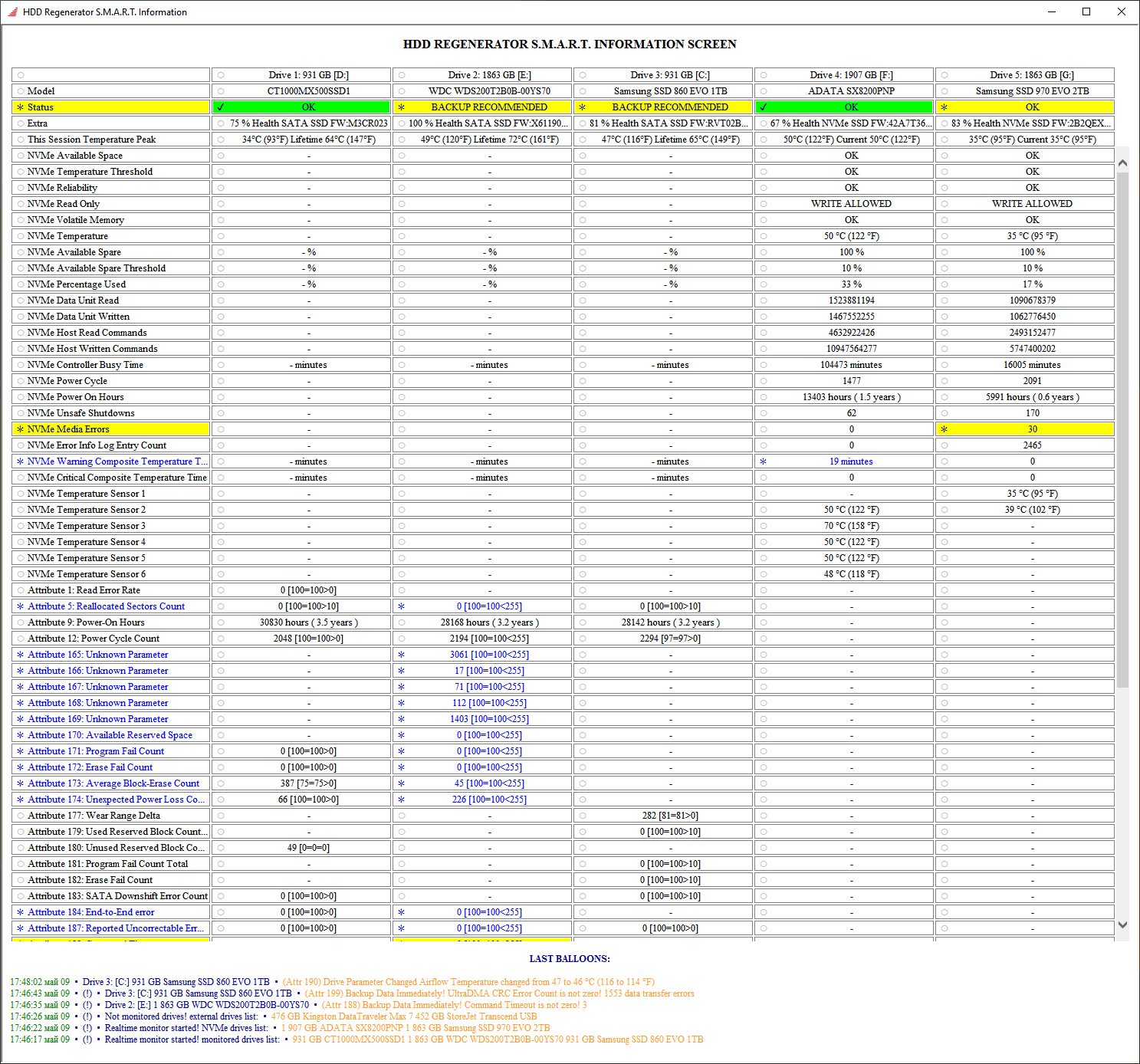Click the star beside Attribute 173 Average Block-Erase Count
Viewport: 1140px width, 1064px height.
tap(21, 783)
